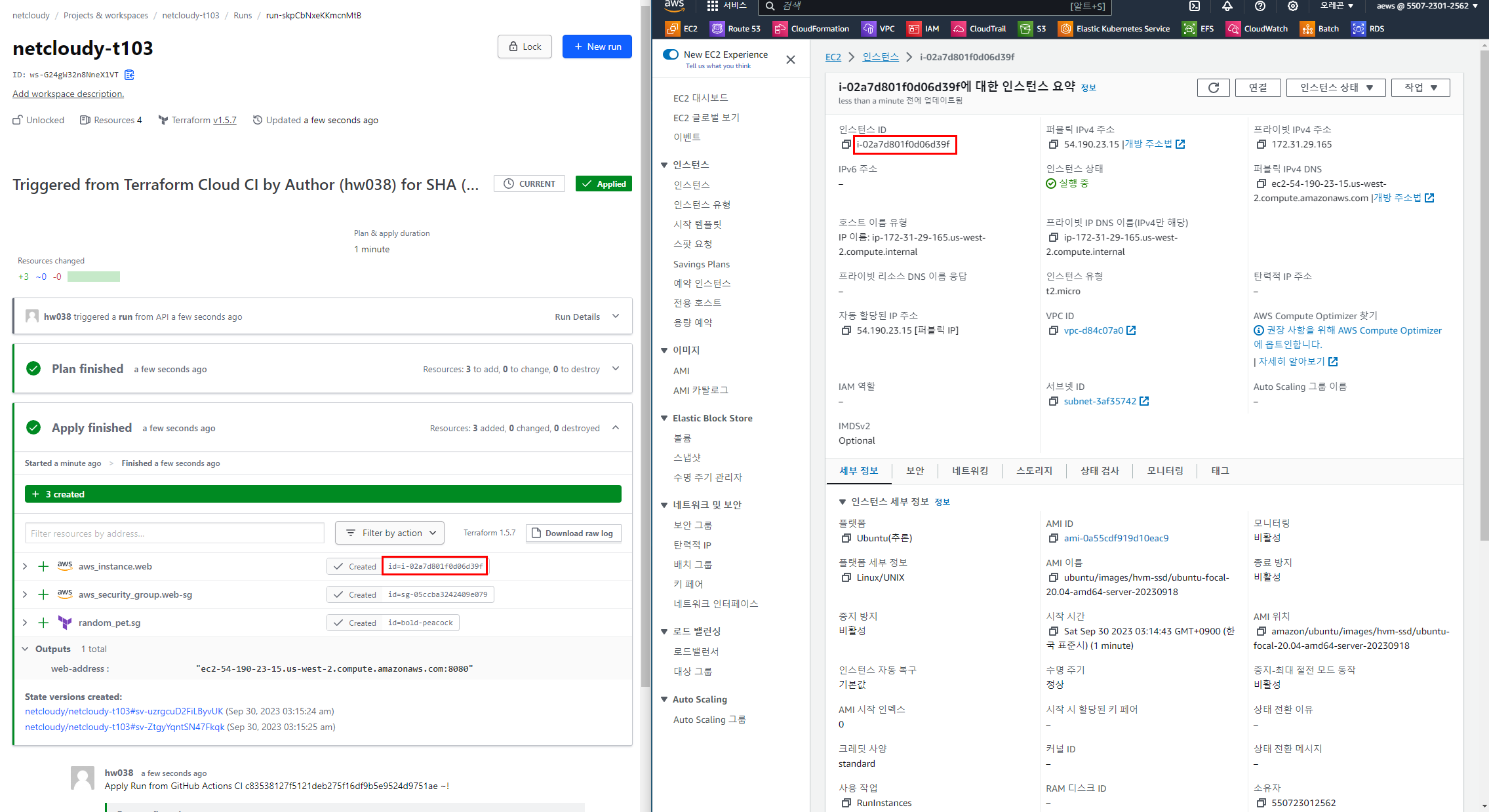
Task: Open the Filter by action dropdown
Action: coord(389,533)
